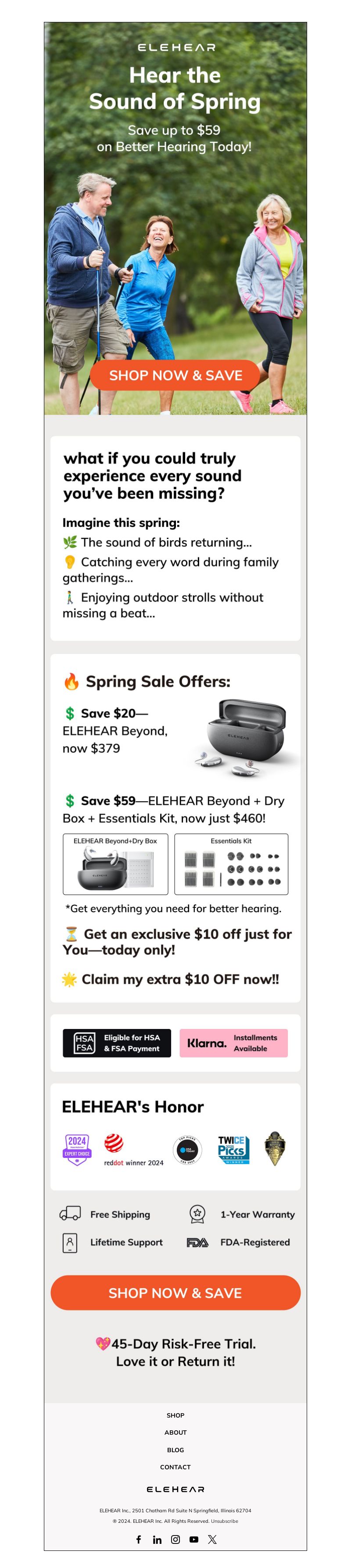Open the LinkedIn social icon

157,1539
